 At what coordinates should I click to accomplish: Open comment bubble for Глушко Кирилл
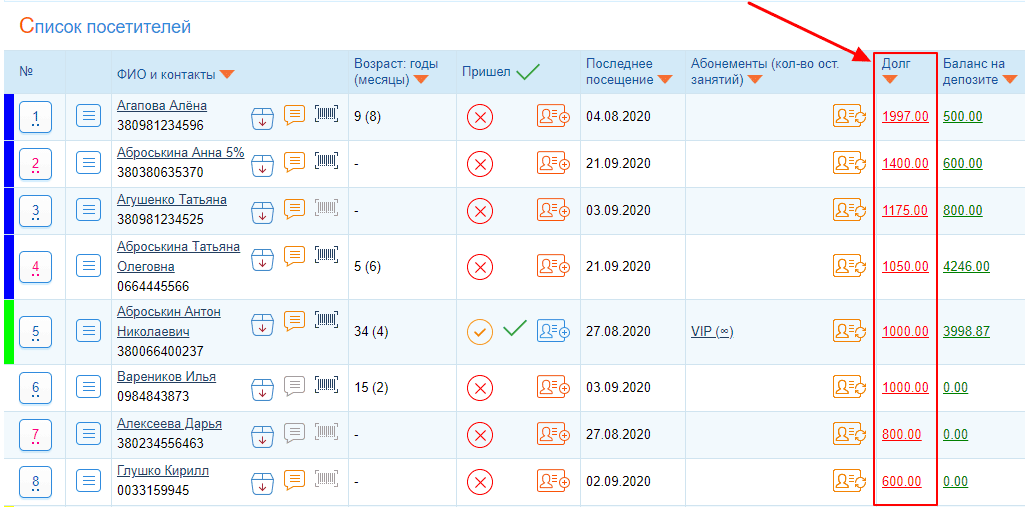coord(294,479)
